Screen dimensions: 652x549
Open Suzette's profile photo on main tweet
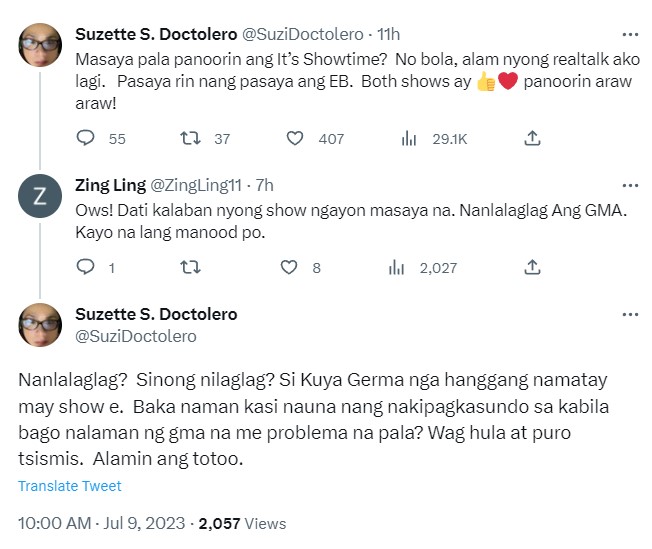[40, 324]
